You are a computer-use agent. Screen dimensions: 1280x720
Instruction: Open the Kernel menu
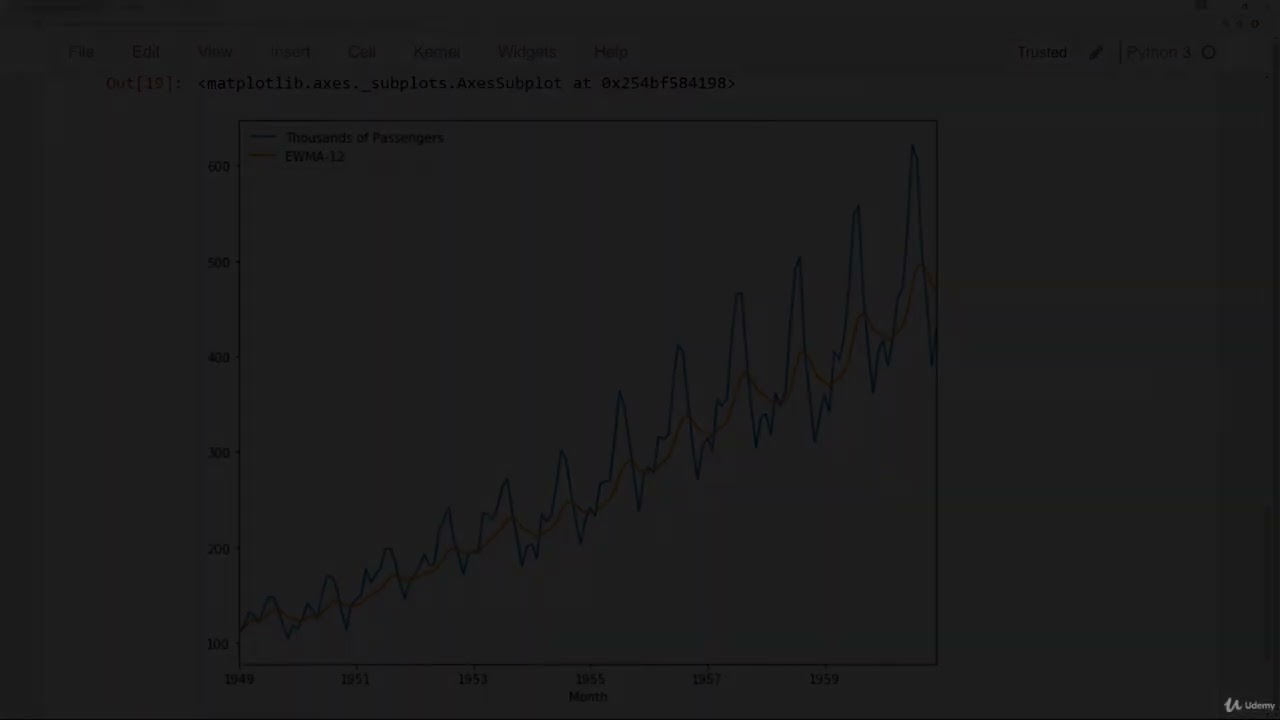pos(437,52)
